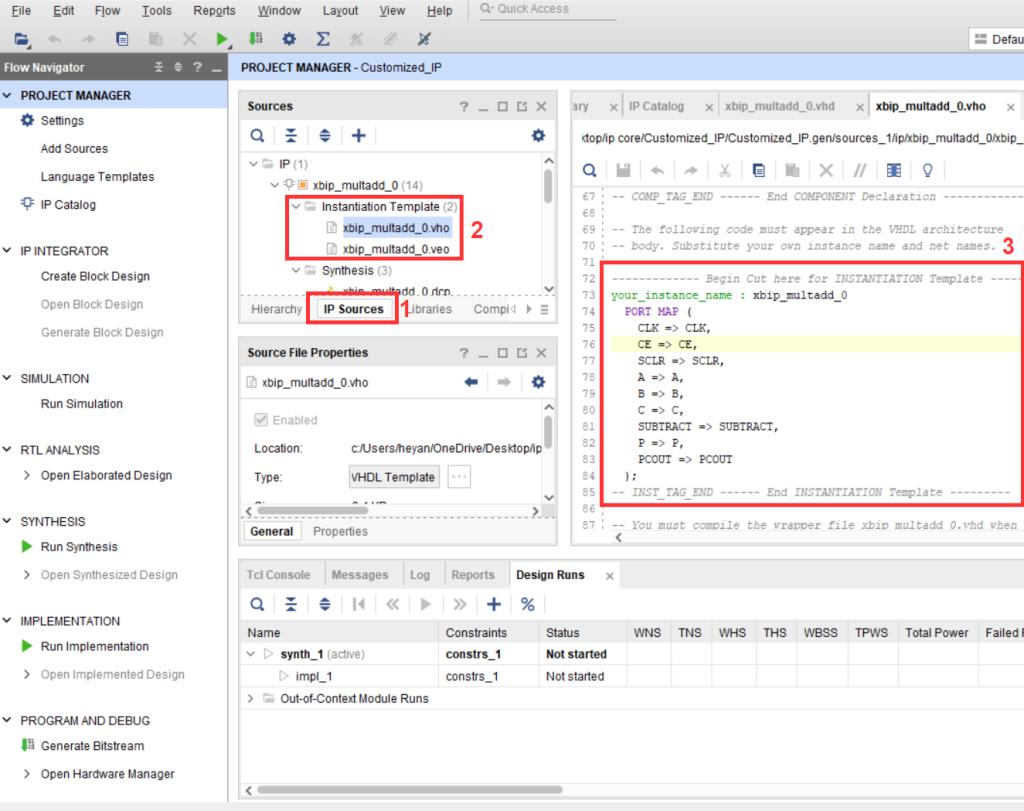This screenshot has height=811, width=1024.
Task: Collapse all items in Sources panel
Action: (x=291, y=136)
